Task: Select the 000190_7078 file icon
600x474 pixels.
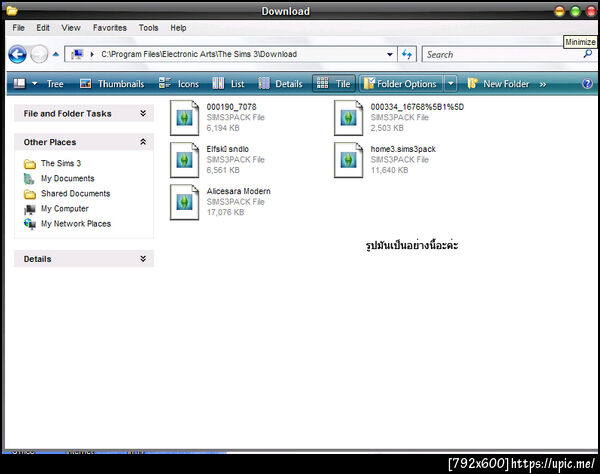Action: [184, 117]
